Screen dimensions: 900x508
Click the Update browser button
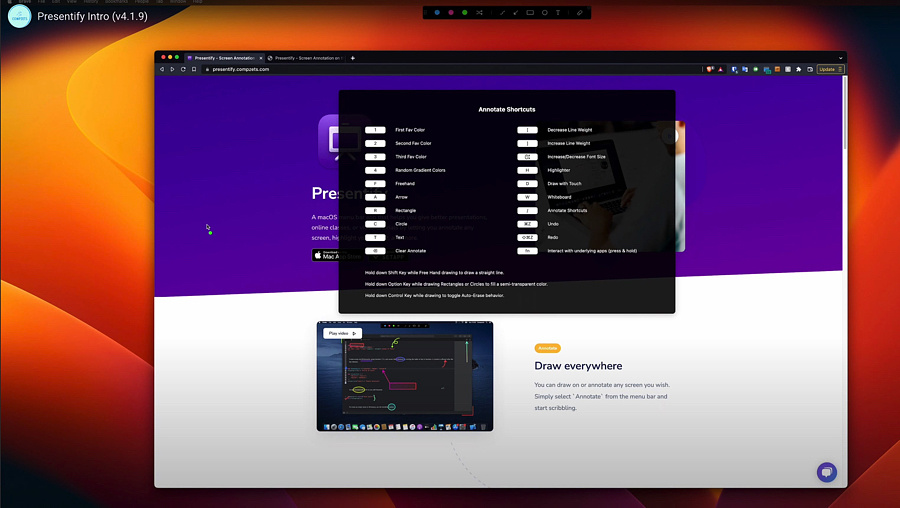[x=831, y=69]
